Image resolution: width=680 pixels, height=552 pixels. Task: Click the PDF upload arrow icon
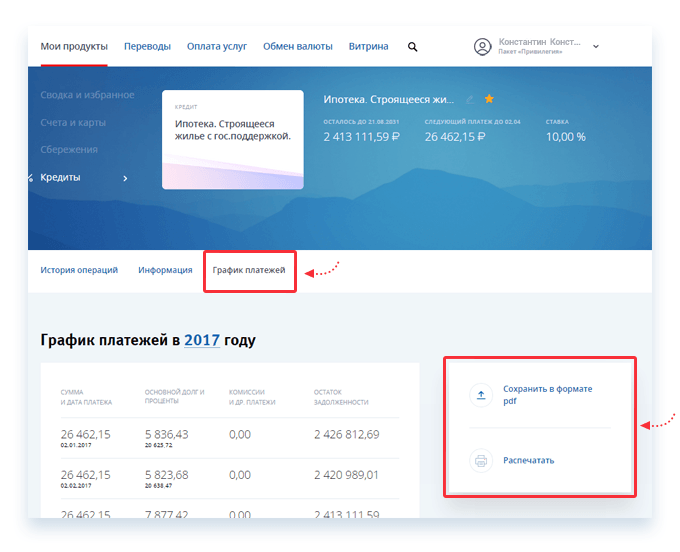click(481, 395)
